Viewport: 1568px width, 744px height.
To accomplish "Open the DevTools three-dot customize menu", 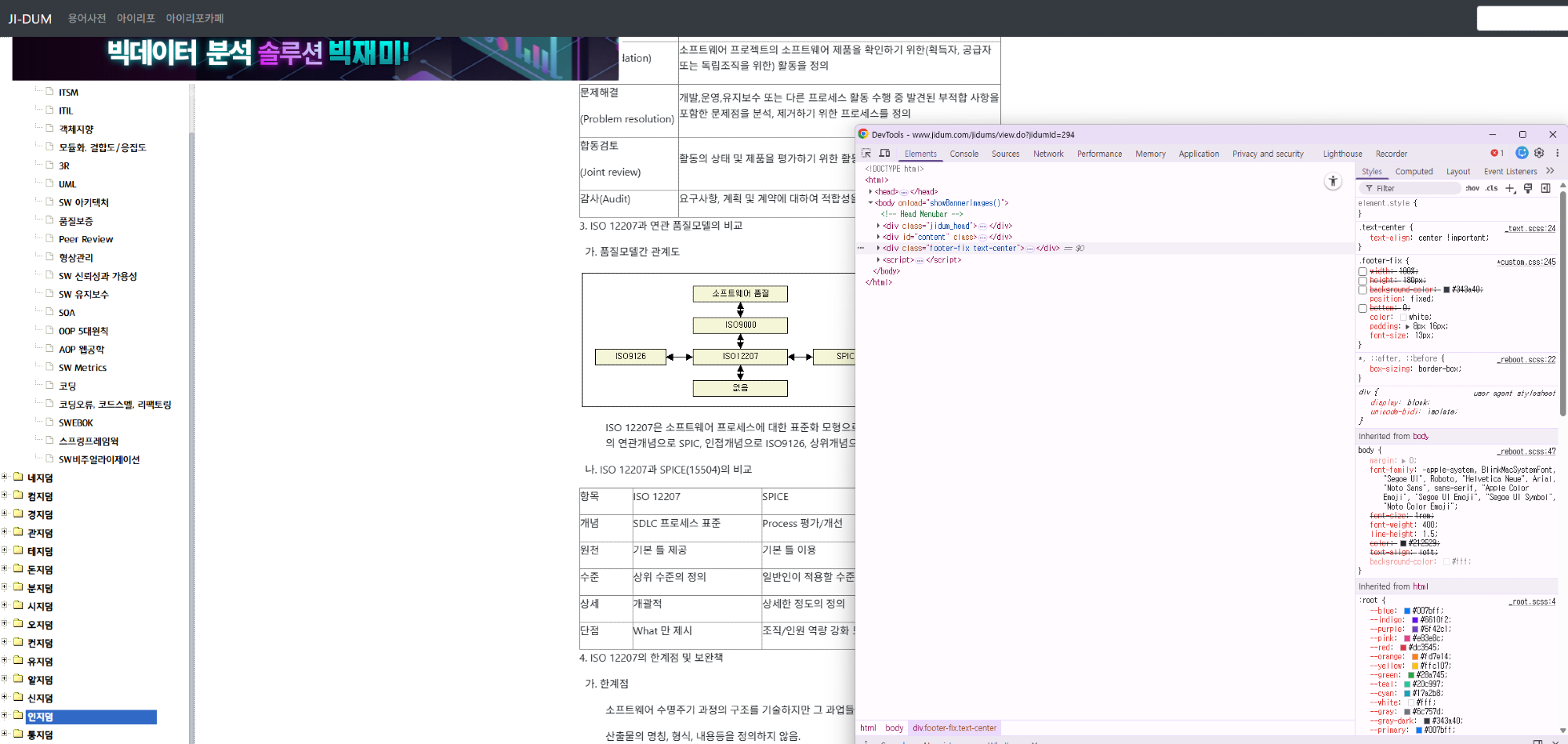I will (x=1557, y=154).
